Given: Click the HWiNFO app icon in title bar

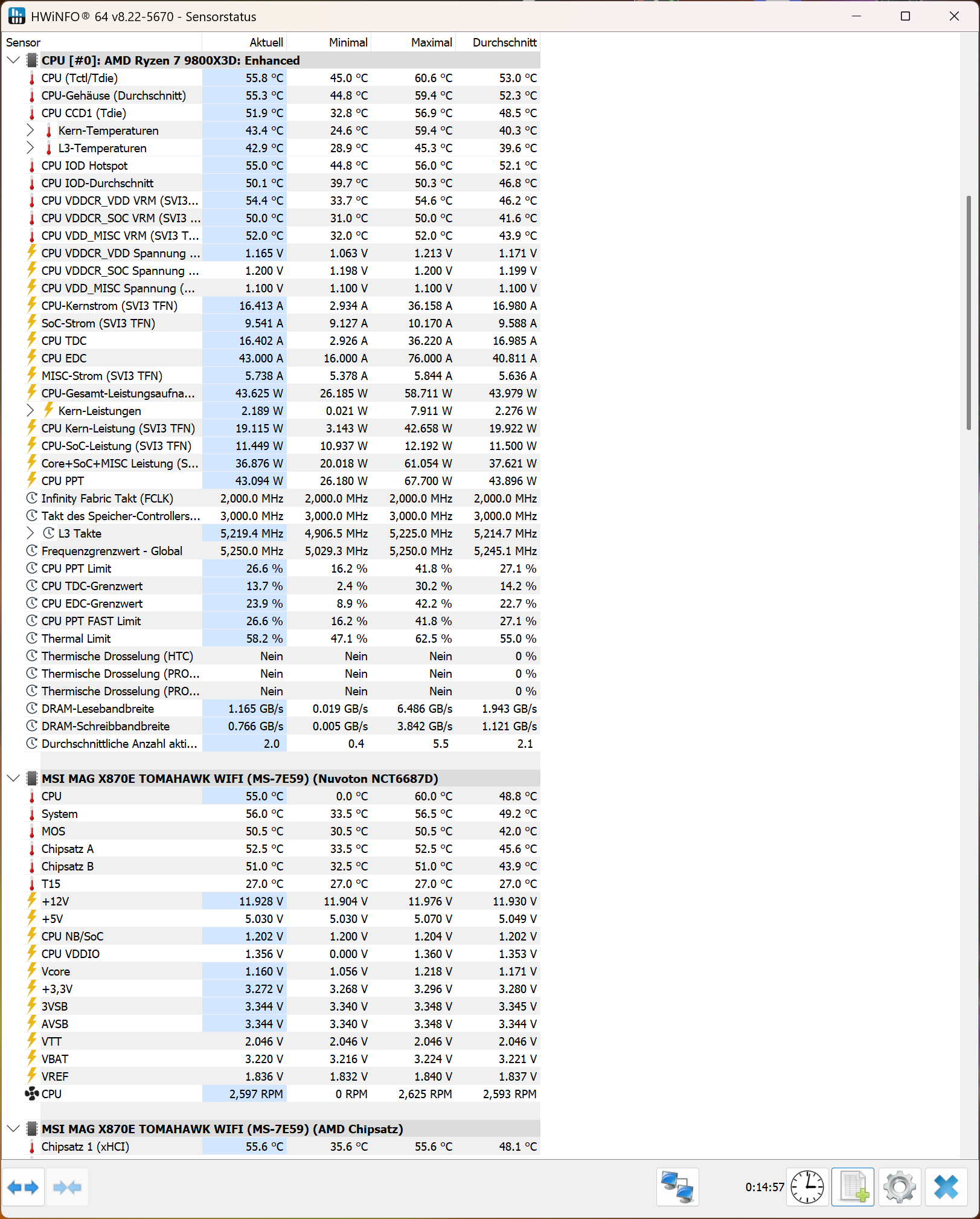Looking at the screenshot, I should (16, 16).
